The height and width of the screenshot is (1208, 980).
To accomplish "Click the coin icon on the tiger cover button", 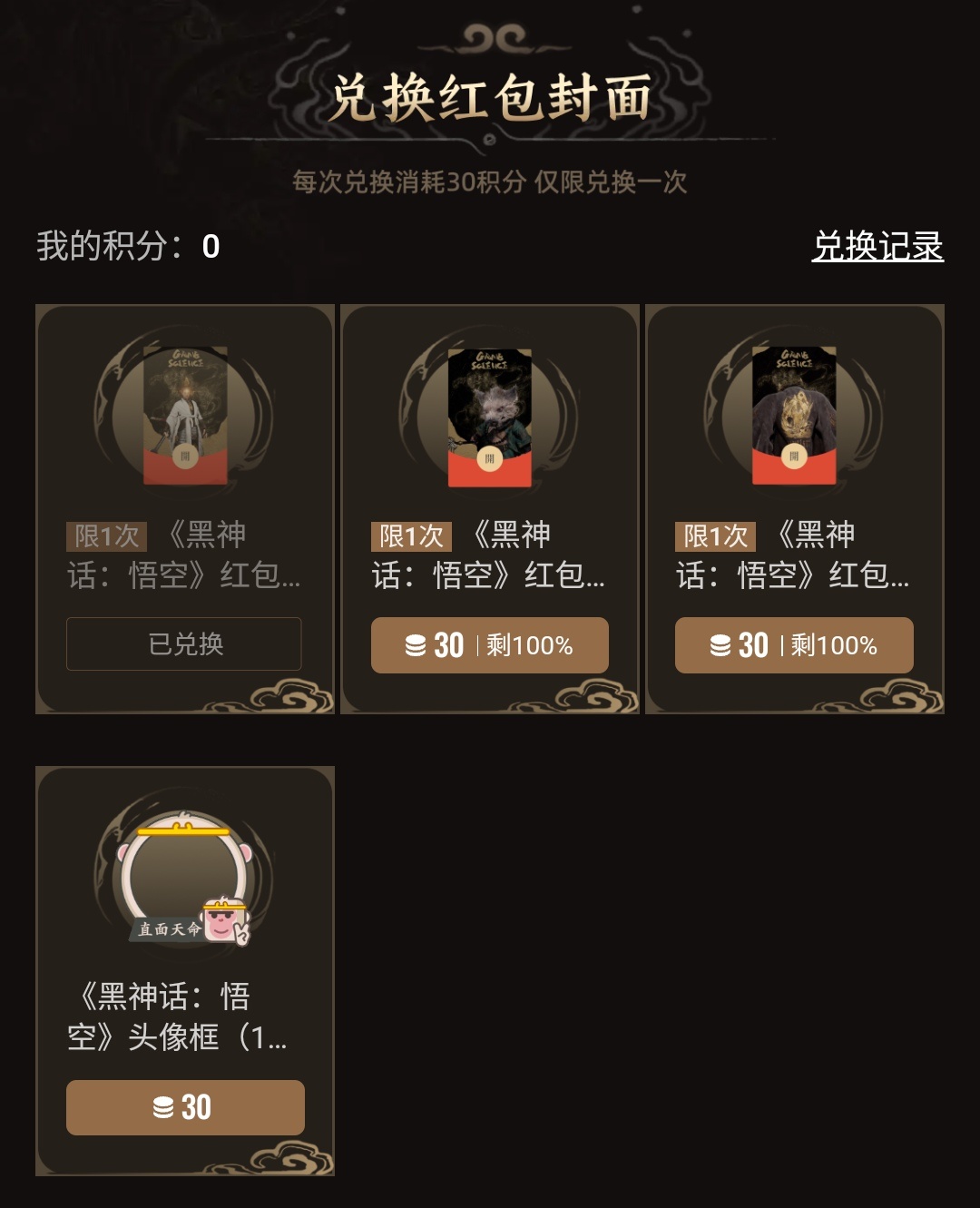I will [720, 645].
